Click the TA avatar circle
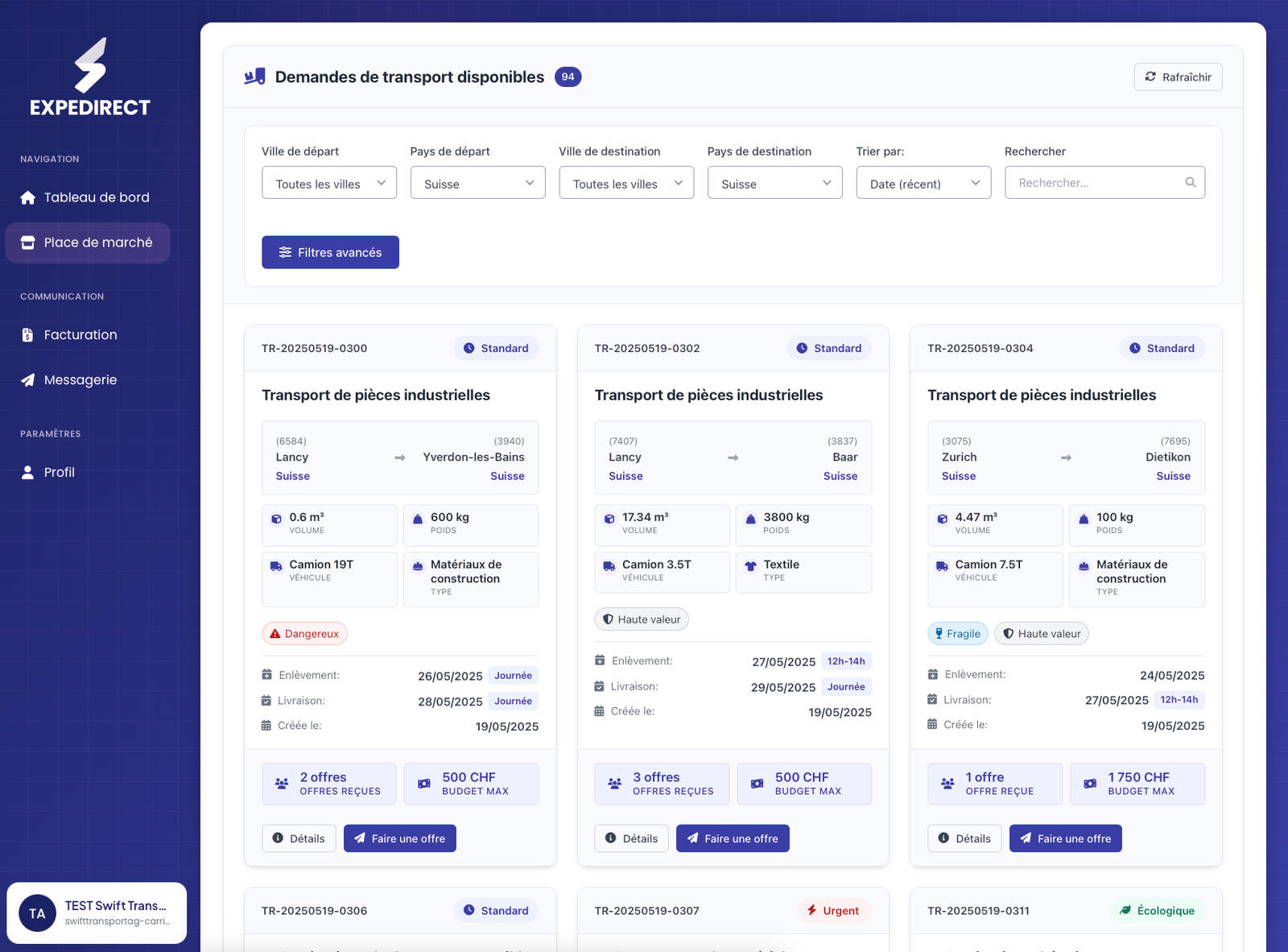 click(x=37, y=913)
